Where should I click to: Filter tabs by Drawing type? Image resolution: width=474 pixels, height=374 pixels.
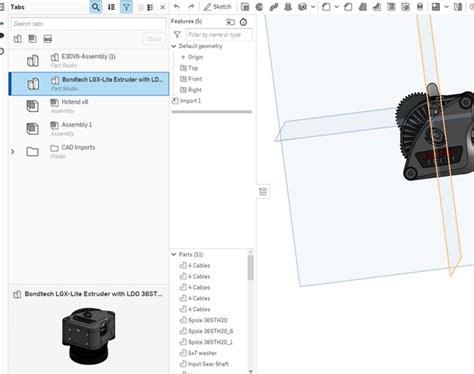[x=48, y=39]
